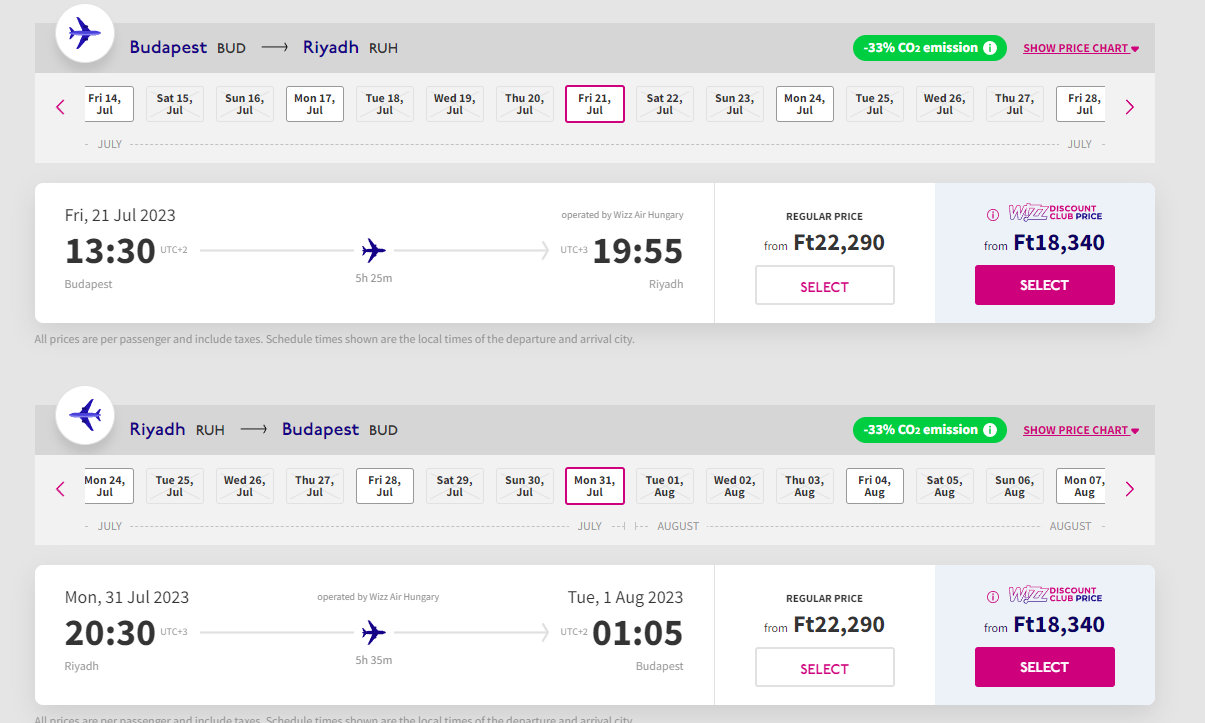Show later outbound dates with right arrow

1130,106
